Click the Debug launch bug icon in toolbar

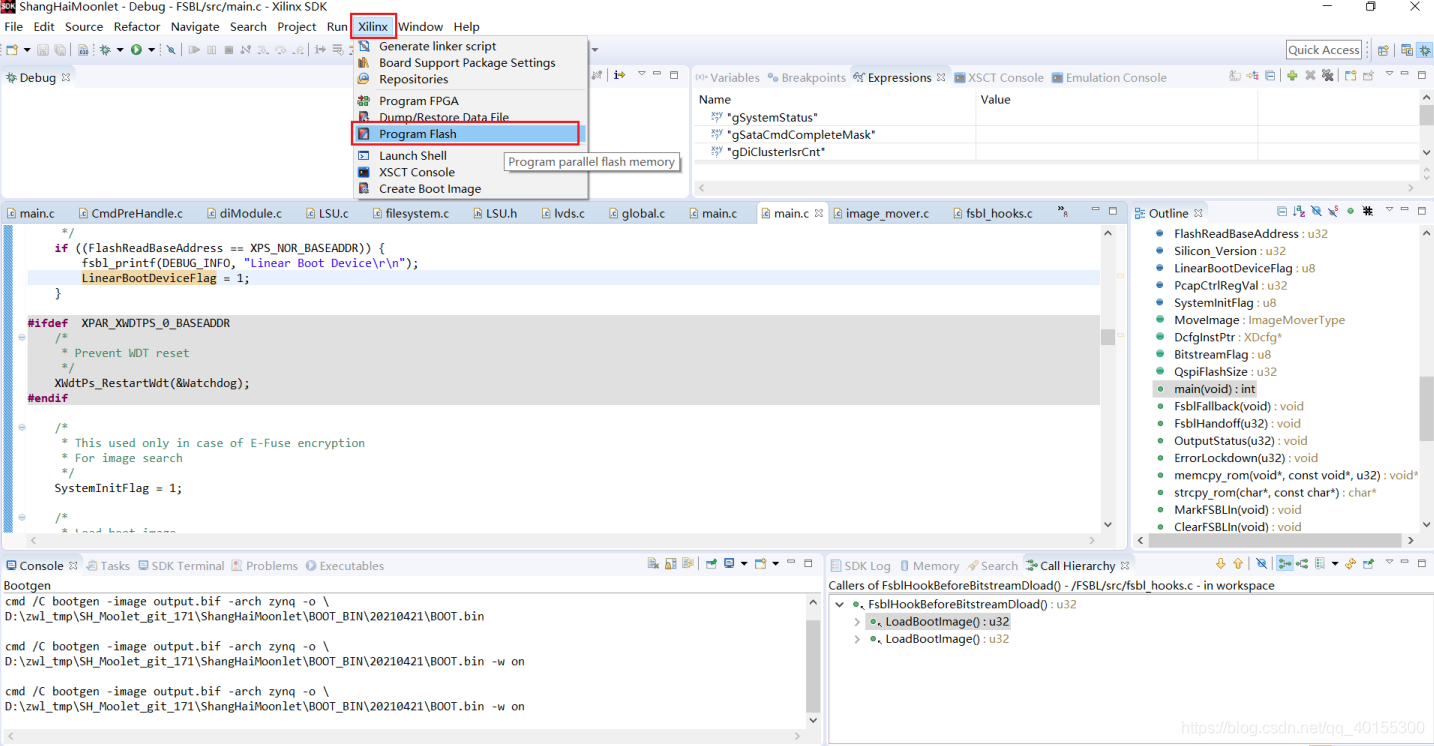tap(105, 50)
